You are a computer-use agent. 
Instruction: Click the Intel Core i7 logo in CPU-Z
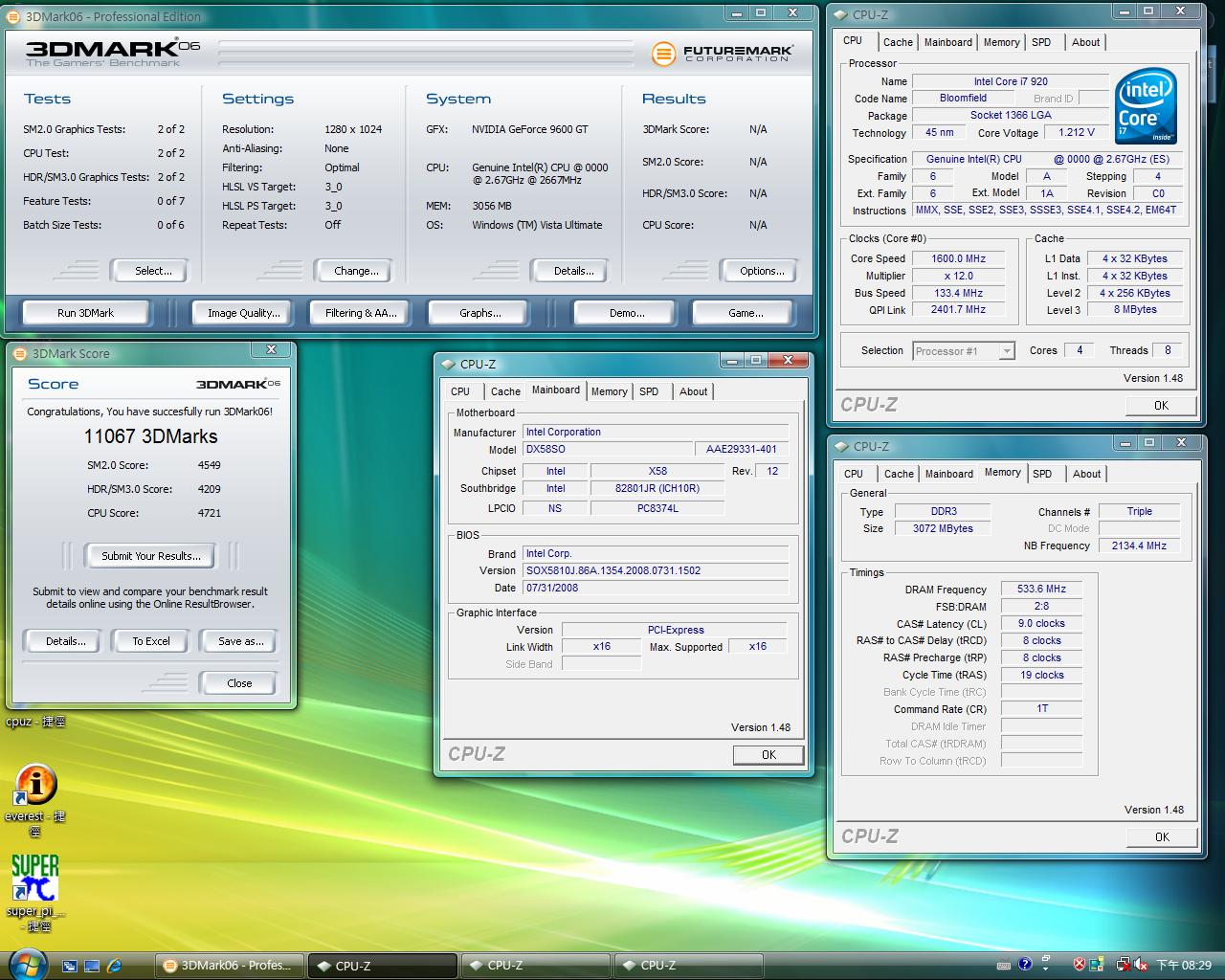click(x=1146, y=105)
